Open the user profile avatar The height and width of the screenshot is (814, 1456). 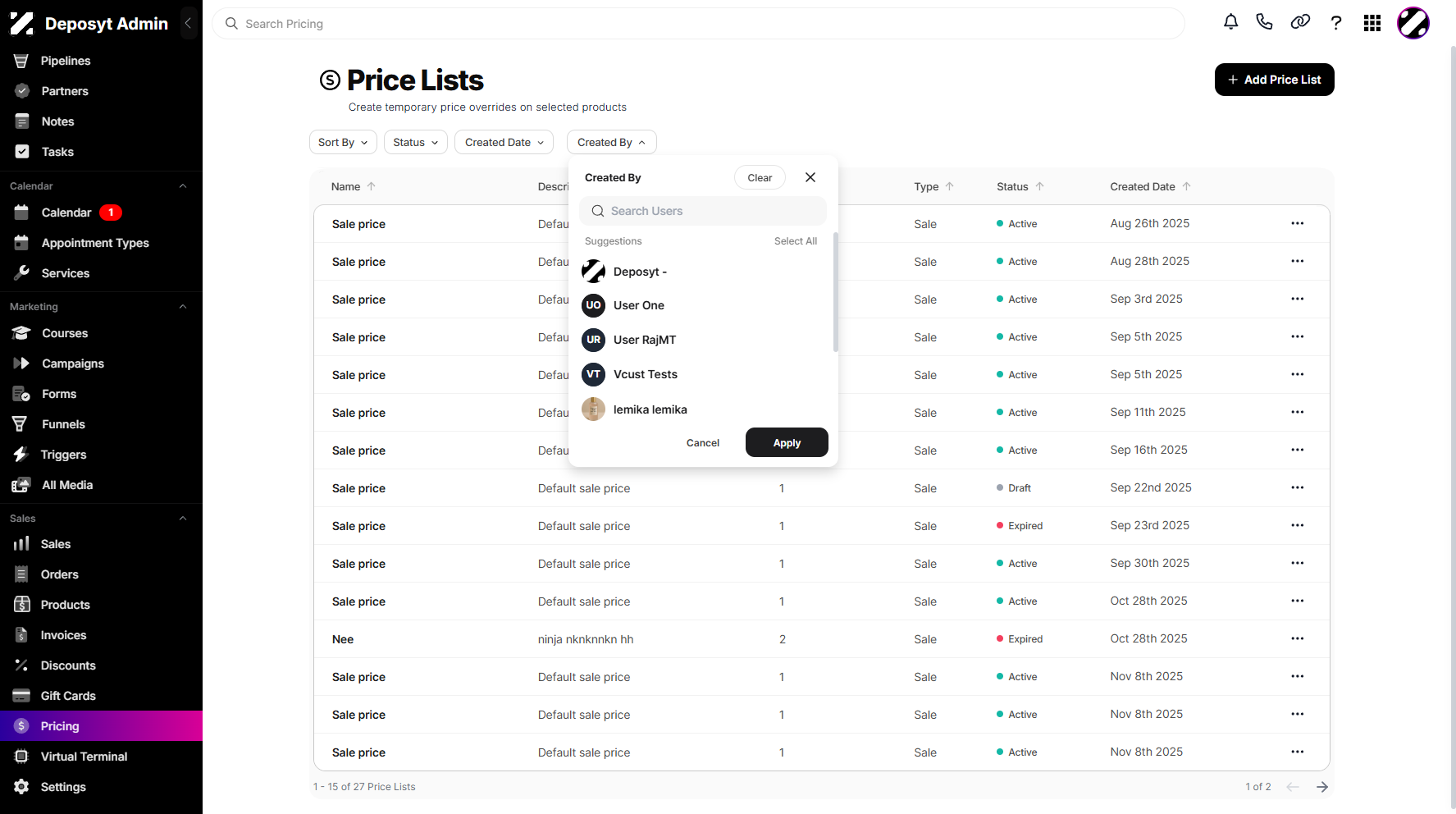(x=1413, y=23)
